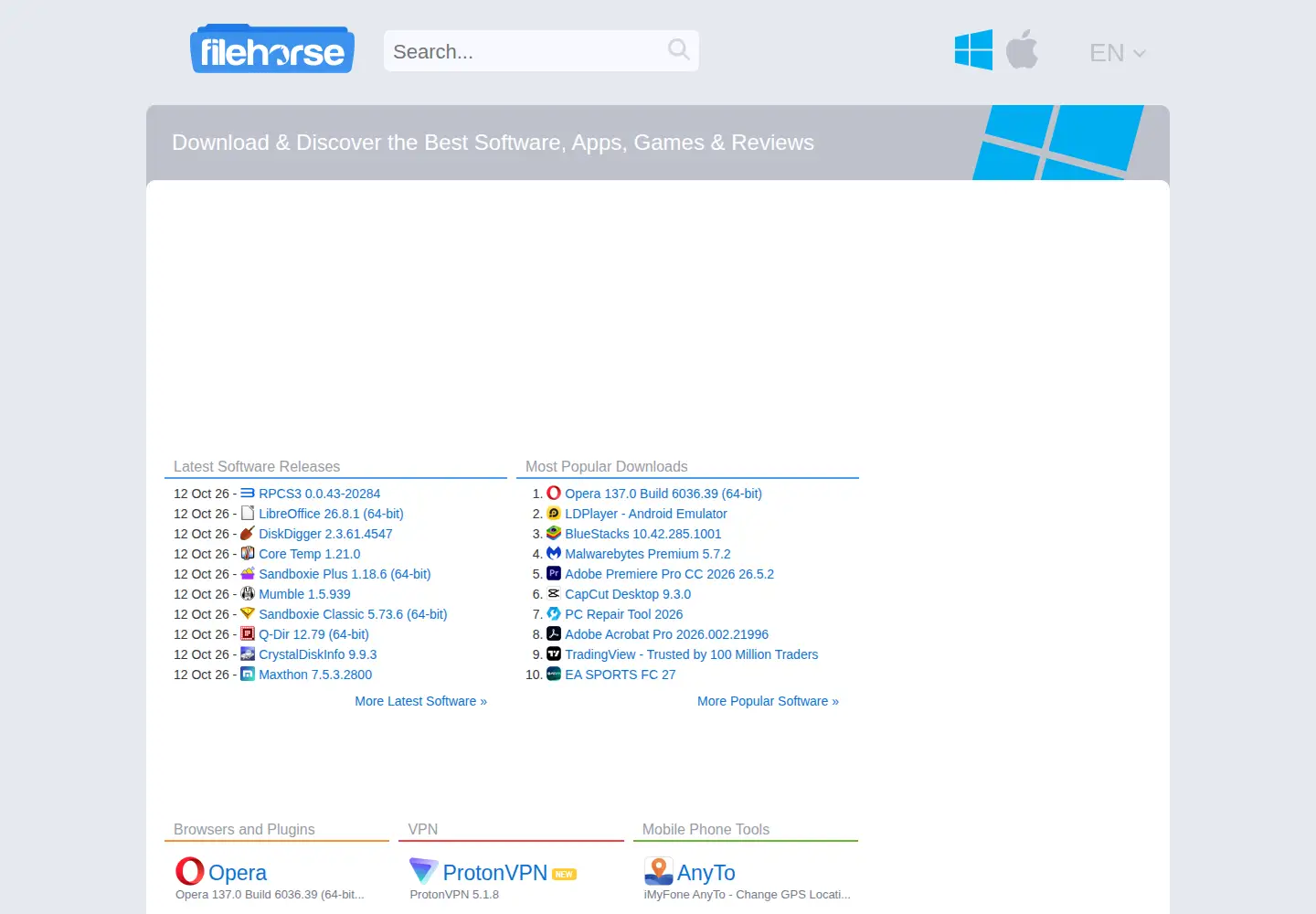Open the EN language dropdown
Image resolution: width=1316 pixels, height=914 pixels.
1117,53
